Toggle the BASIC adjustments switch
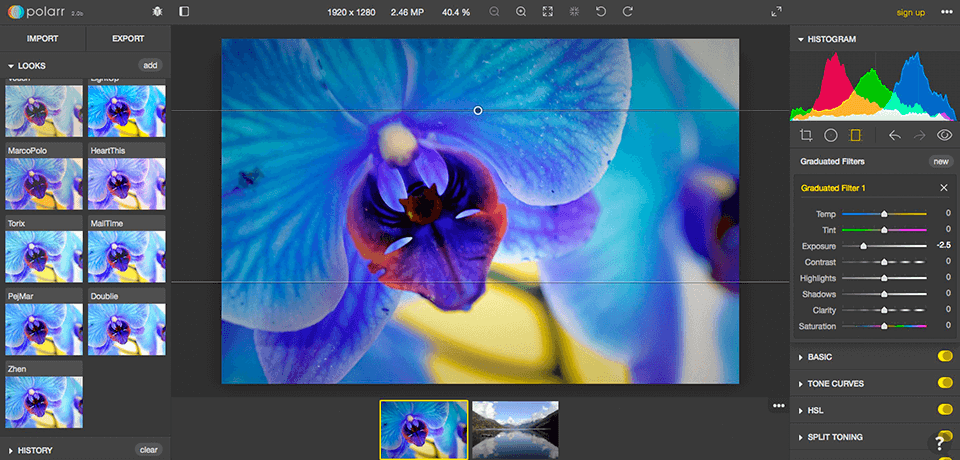The width and height of the screenshot is (960, 460). coord(943,357)
